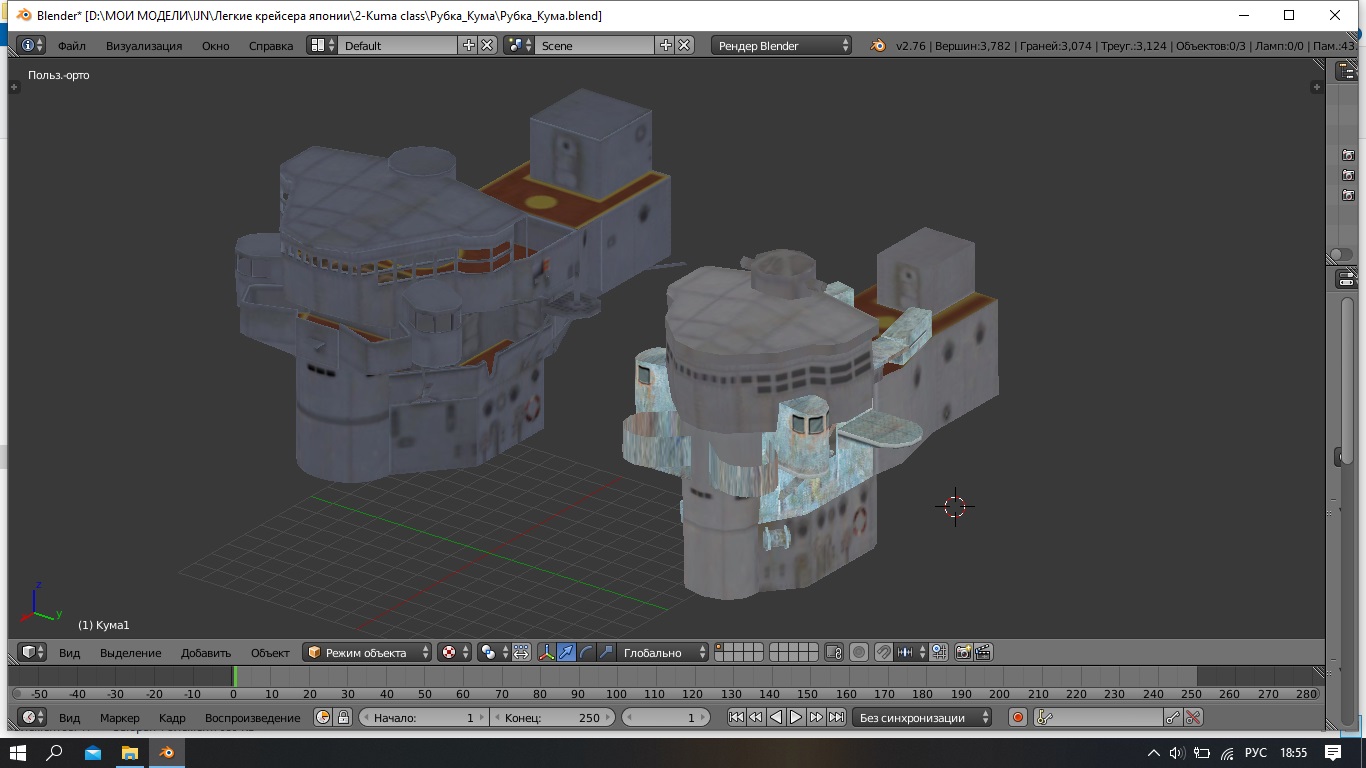The image size is (1366, 768).
Task: Open File Explorer from the taskbar
Action: 129,752
